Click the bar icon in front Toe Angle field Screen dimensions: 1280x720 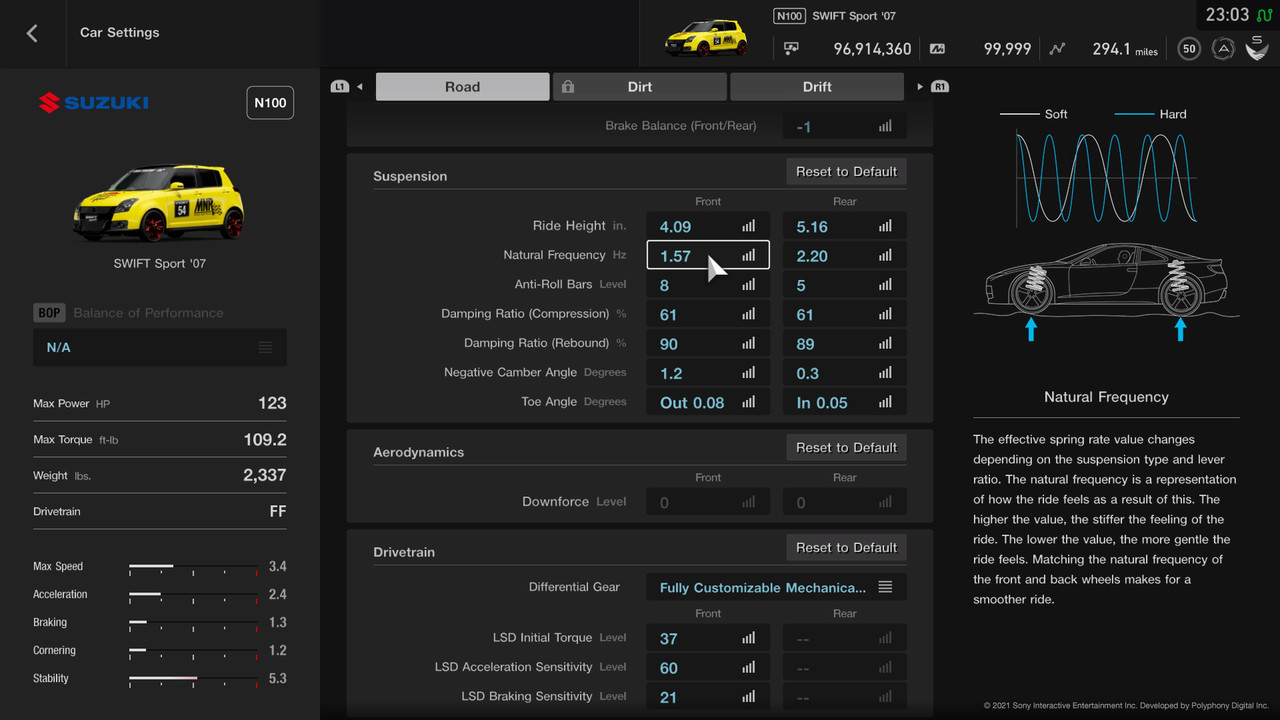pos(749,402)
